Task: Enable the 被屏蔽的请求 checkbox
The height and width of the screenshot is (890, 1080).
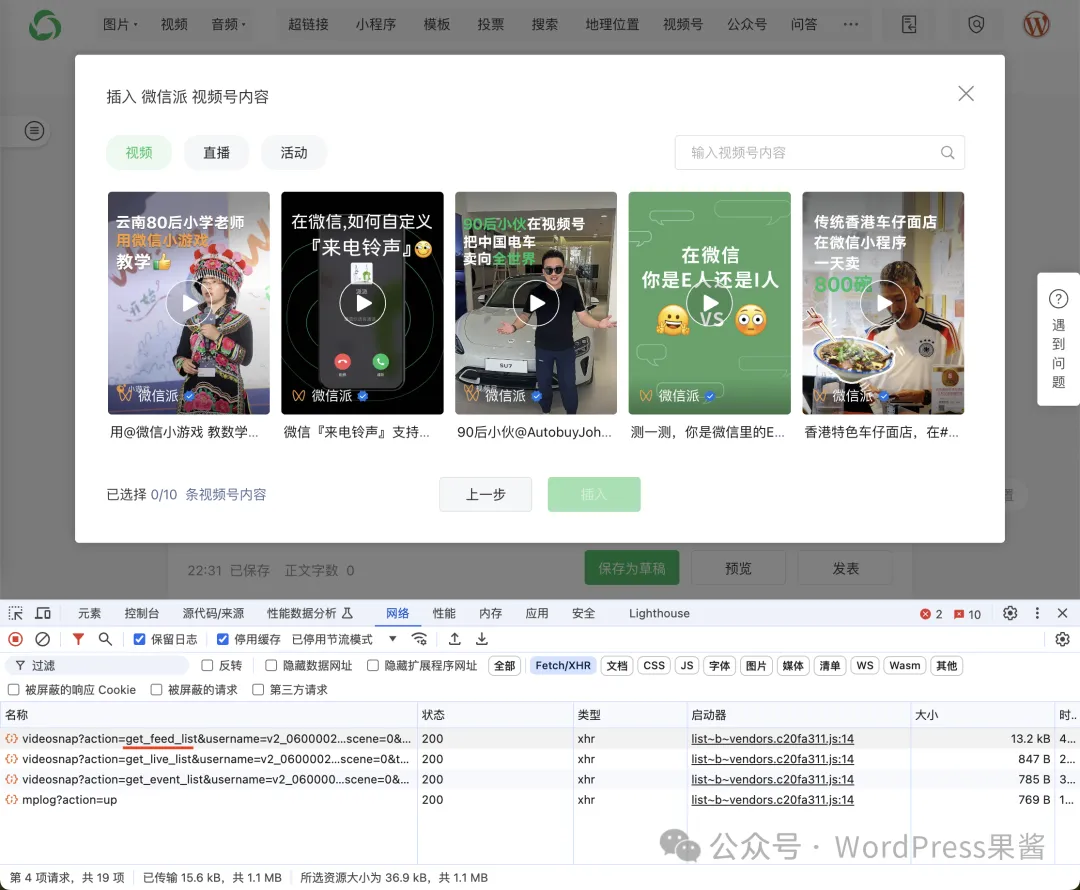Action: coord(156,690)
